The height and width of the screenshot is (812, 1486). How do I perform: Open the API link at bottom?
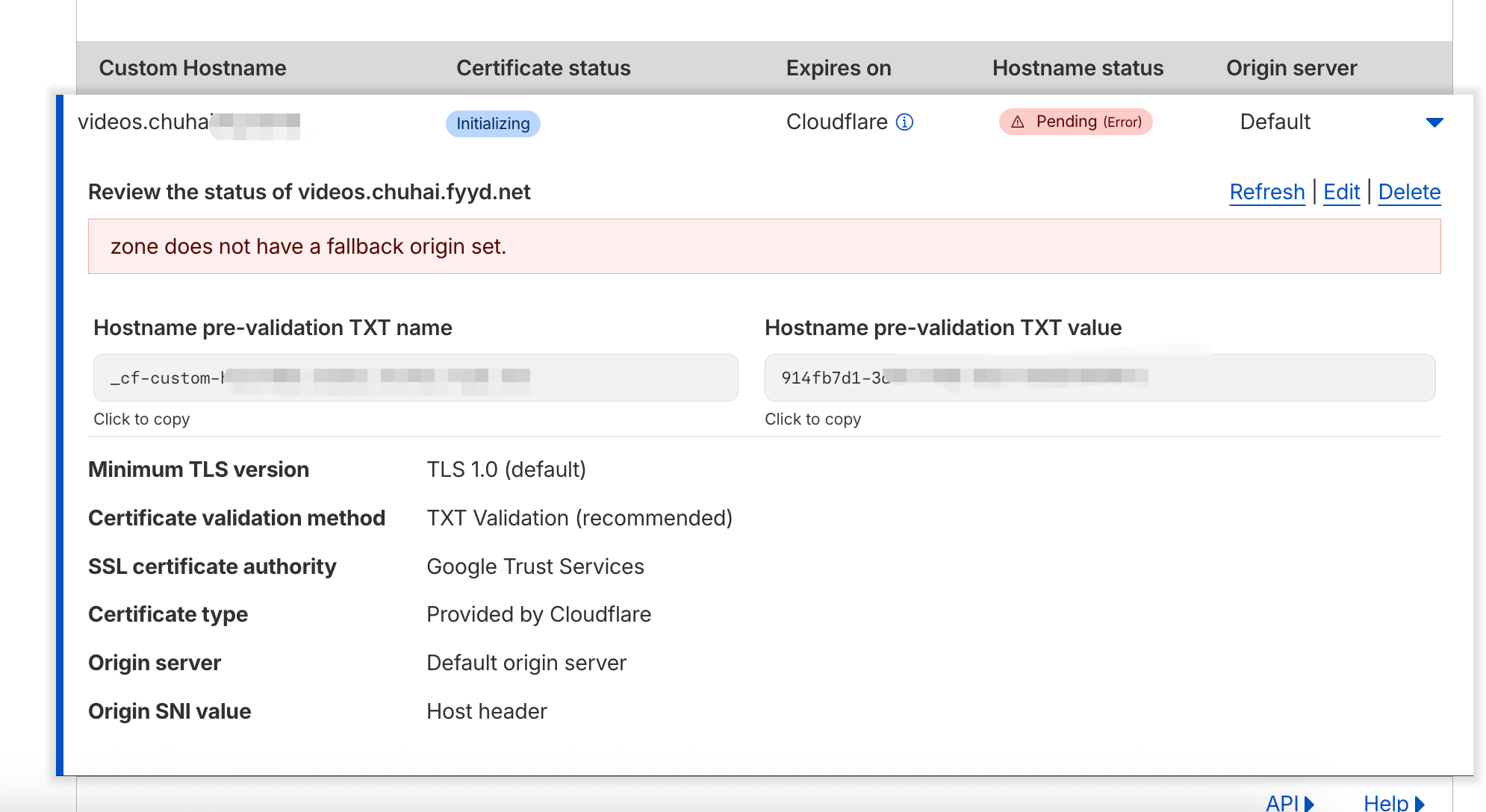[x=1290, y=803]
